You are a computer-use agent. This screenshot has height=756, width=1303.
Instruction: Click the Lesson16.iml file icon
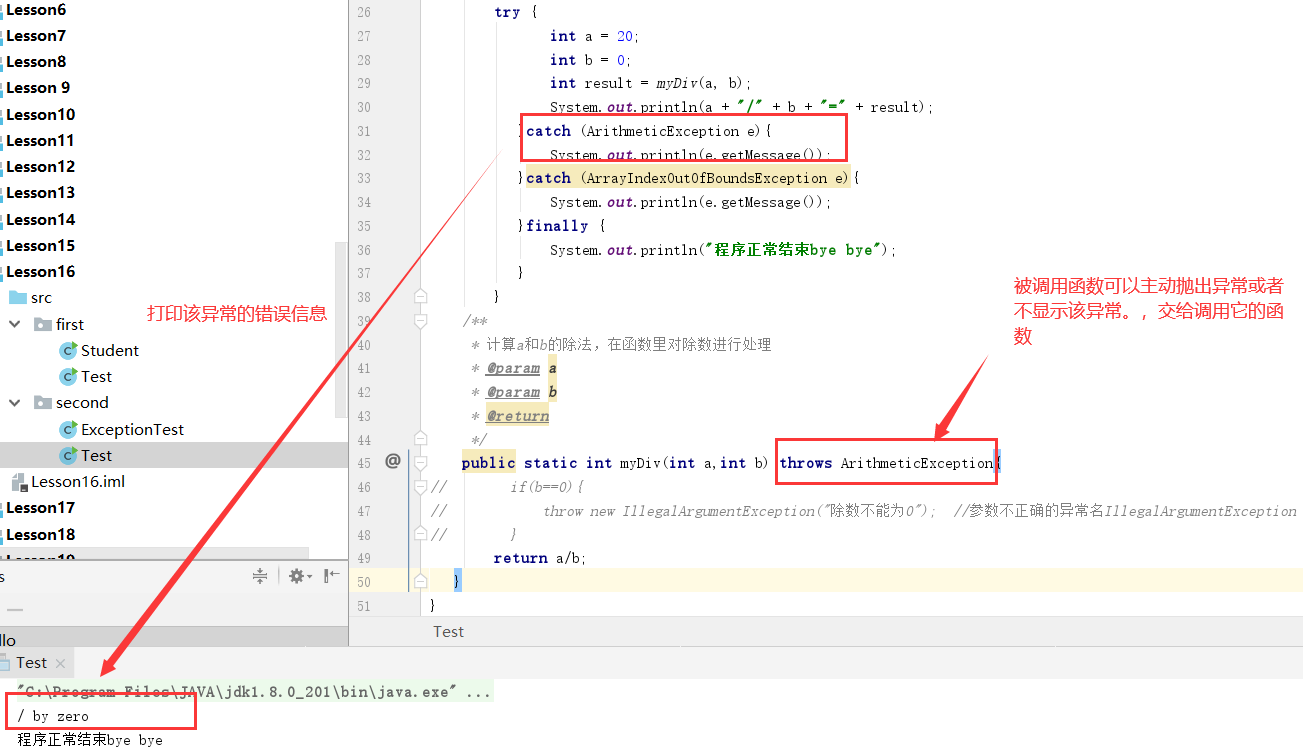point(18,482)
